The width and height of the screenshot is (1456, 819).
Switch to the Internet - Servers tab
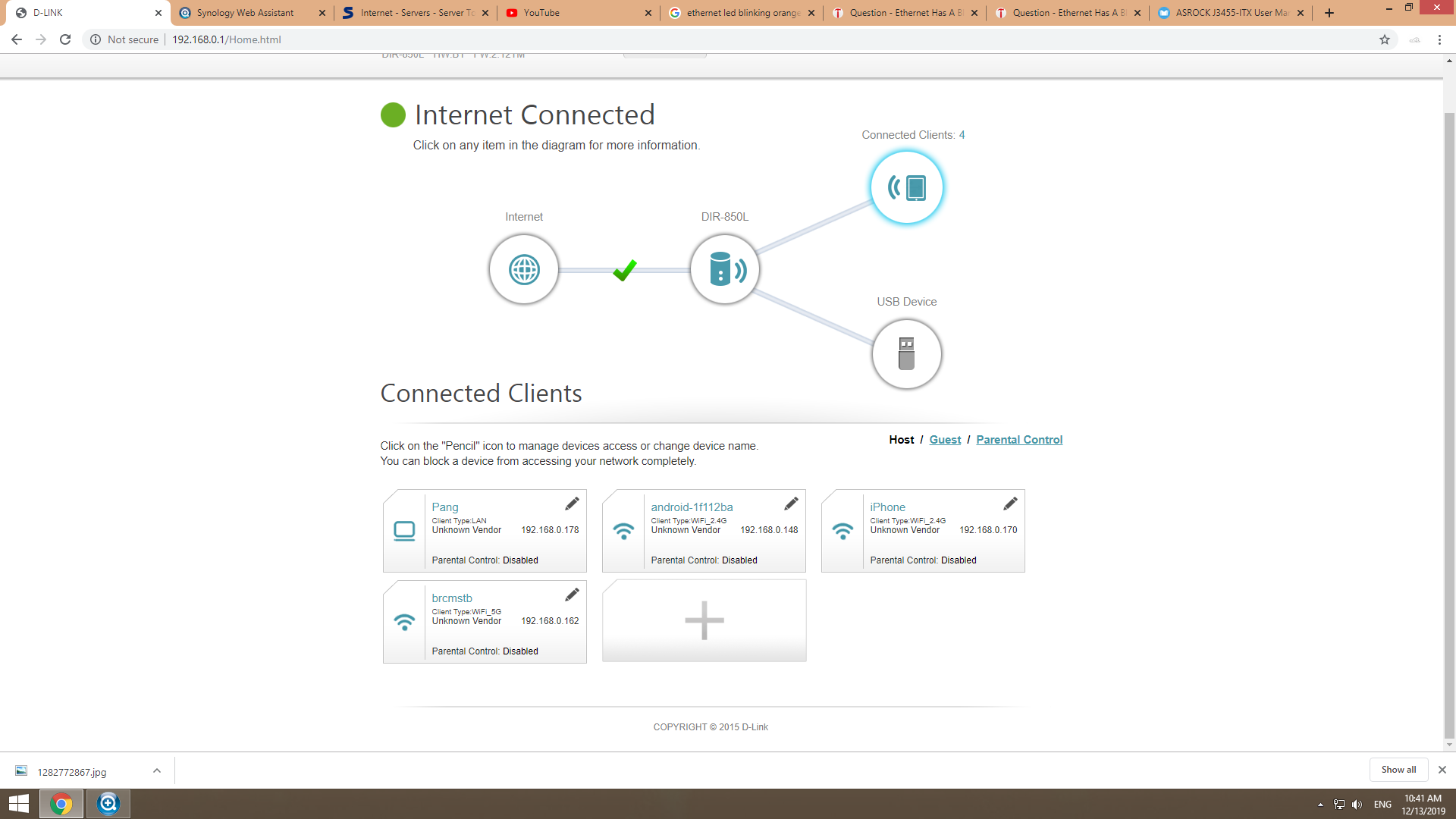coord(417,13)
